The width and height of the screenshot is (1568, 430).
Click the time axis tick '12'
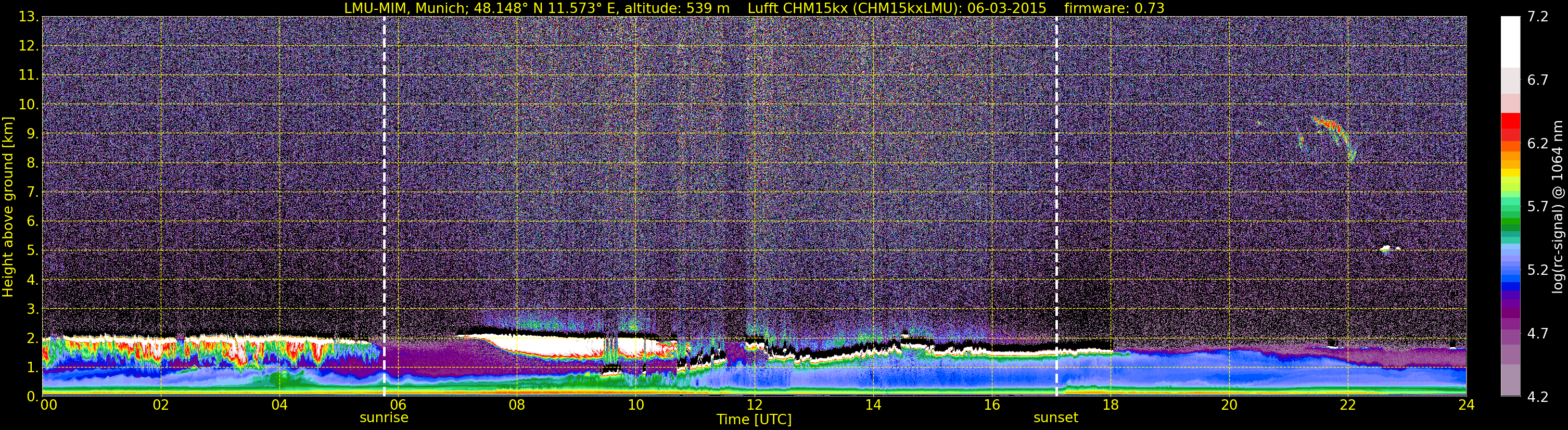754,405
